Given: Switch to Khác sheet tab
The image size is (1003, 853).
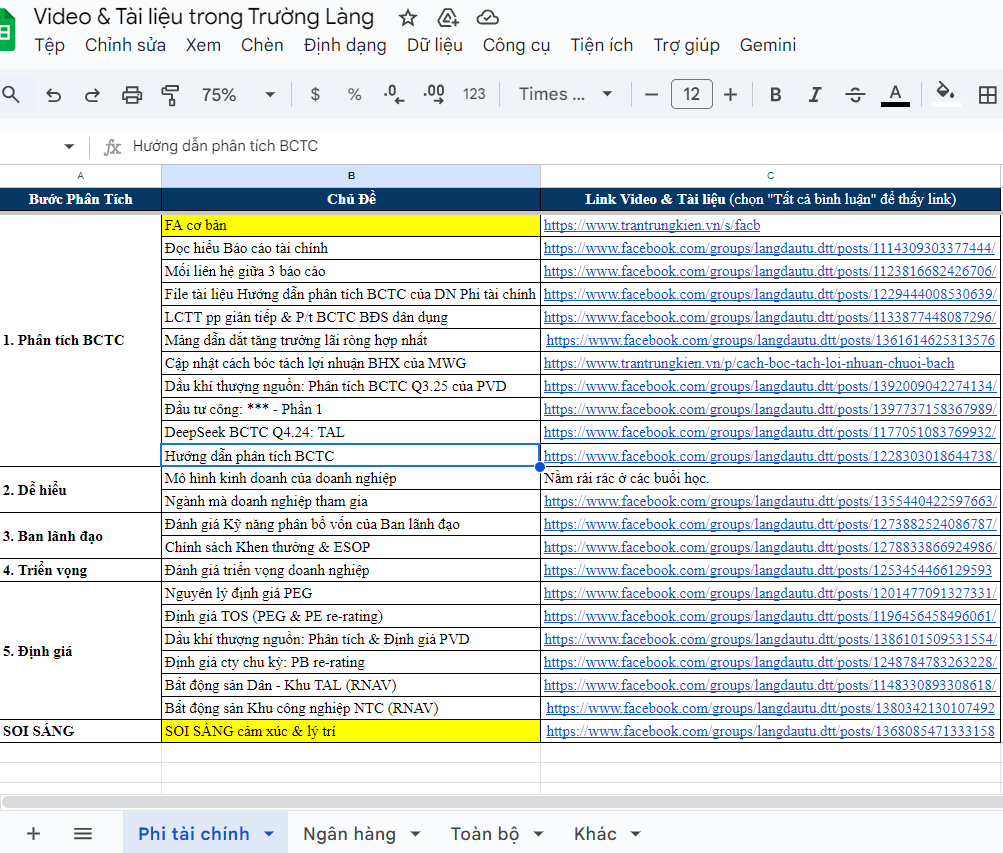Looking at the screenshot, I should pyautogui.click(x=595, y=834).
